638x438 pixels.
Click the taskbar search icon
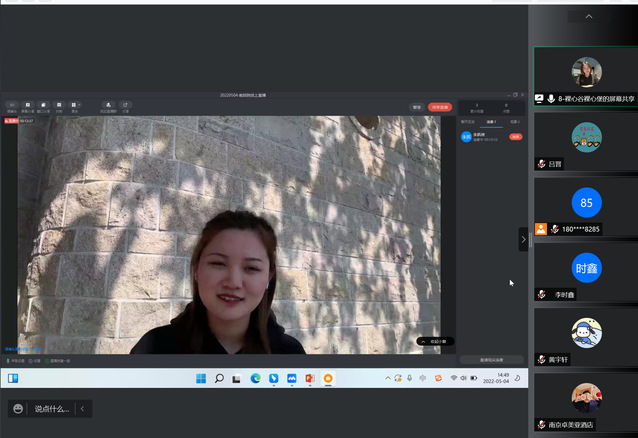(x=219, y=379)
